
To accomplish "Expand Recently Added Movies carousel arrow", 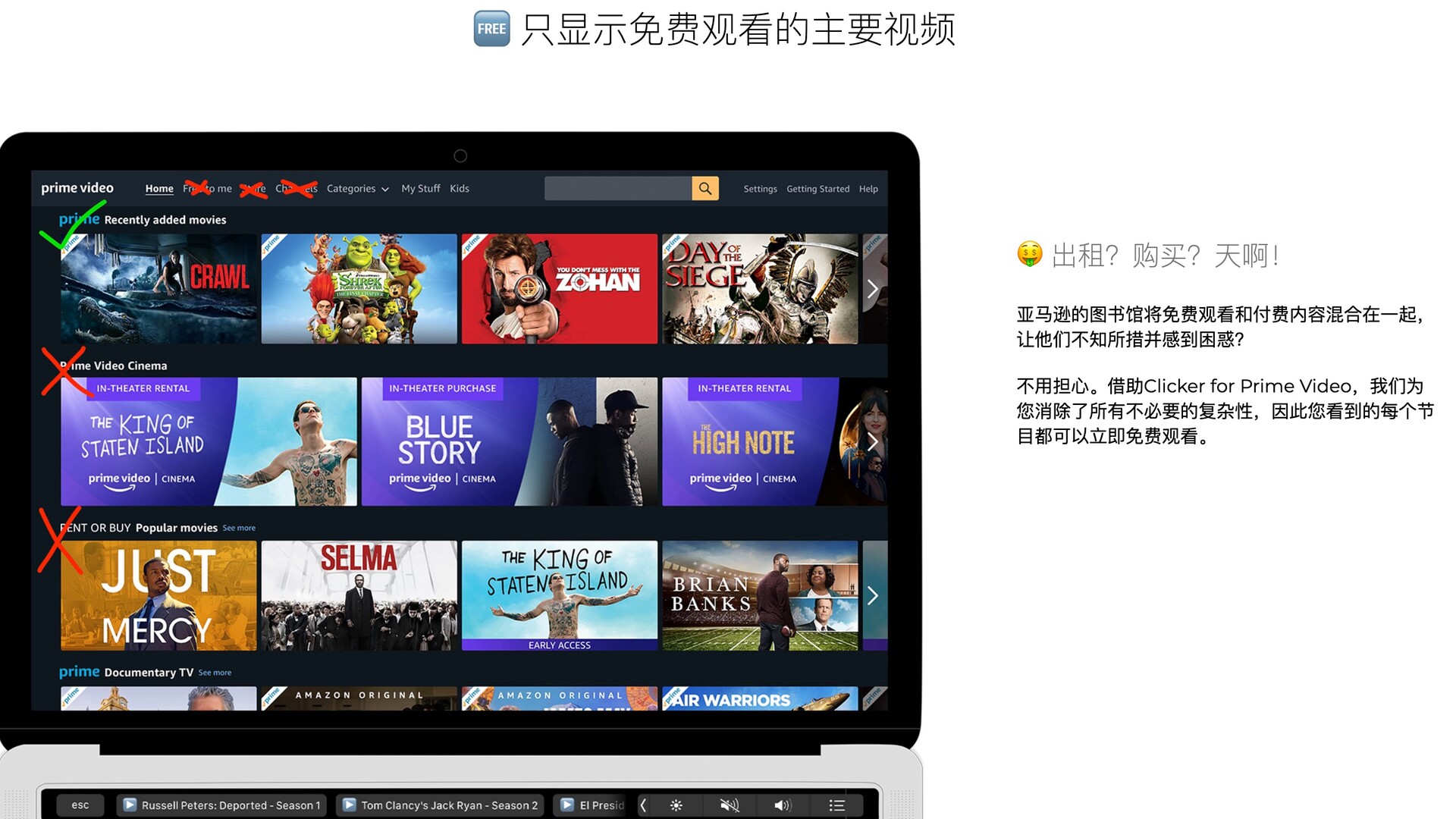I will 871,289.
